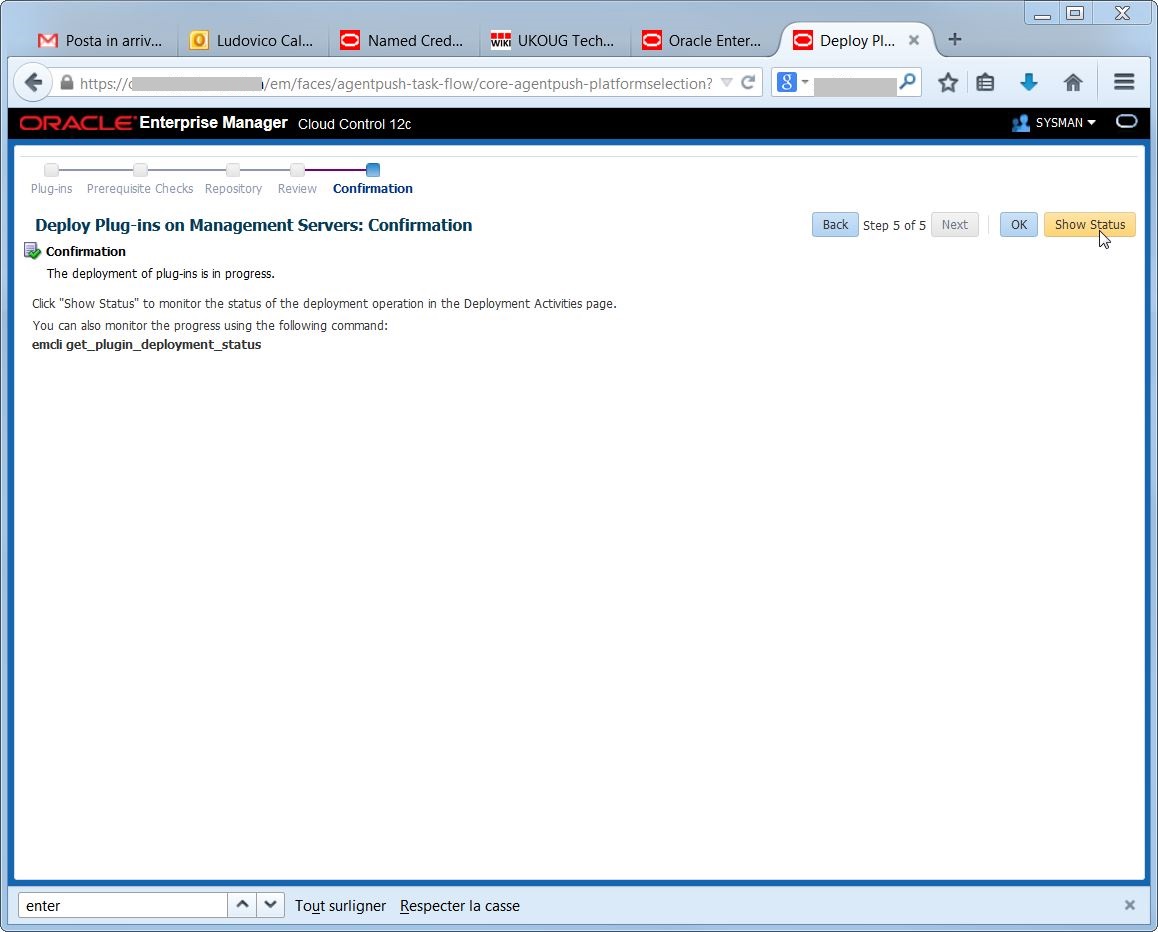This screenshot has width=1158, height=932.
Task: Open Google search engine selector
Action: point(793,82)
